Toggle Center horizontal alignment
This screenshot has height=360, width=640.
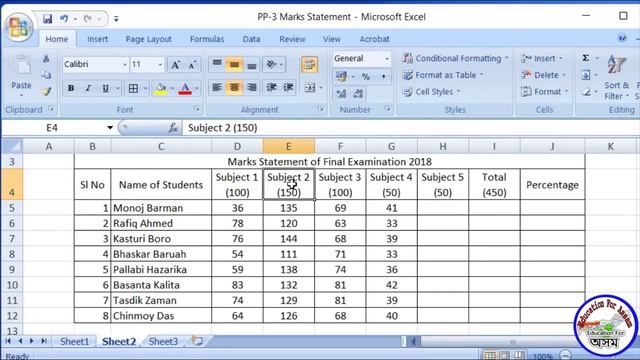point(234,87)
